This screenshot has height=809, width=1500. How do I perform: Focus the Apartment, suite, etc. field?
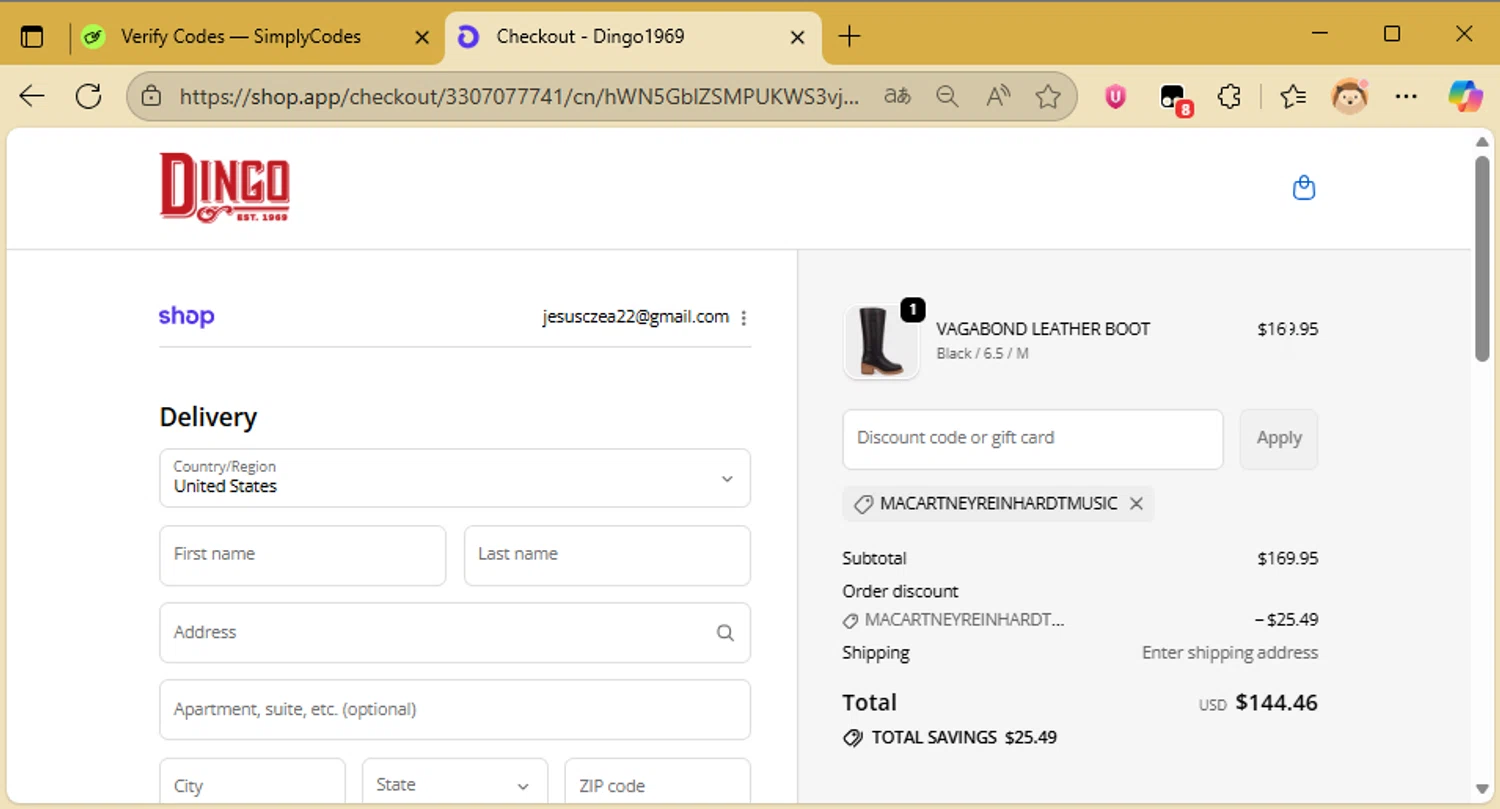[455, 709]
